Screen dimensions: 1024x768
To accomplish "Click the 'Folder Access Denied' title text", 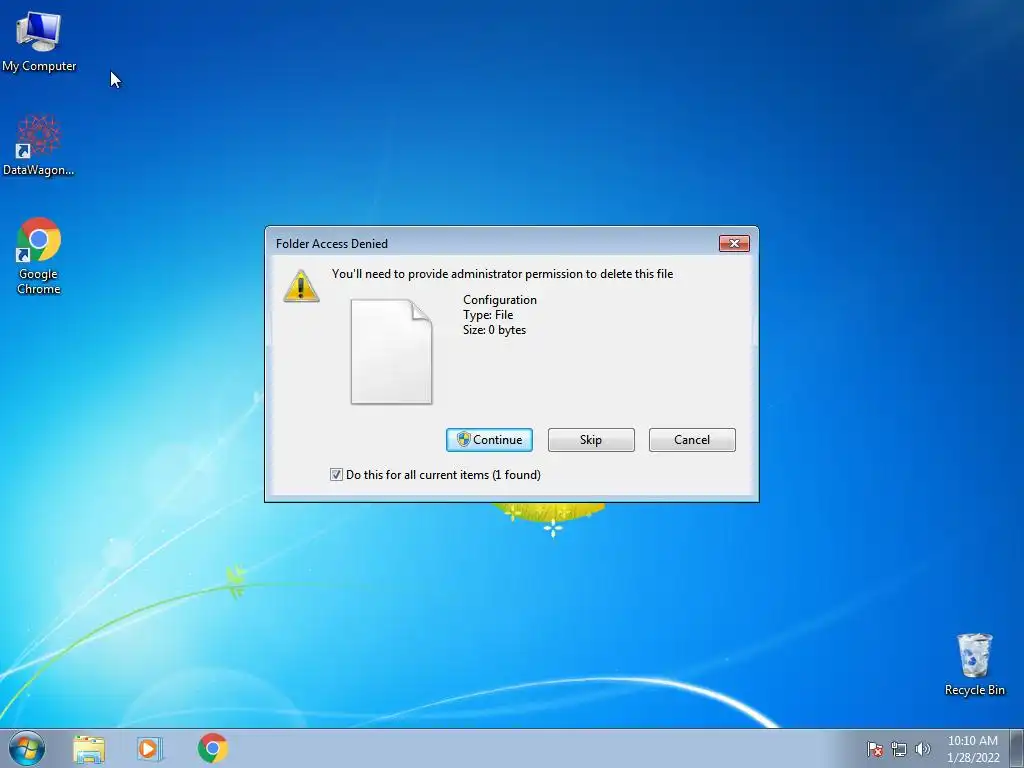I will point(332,244).
